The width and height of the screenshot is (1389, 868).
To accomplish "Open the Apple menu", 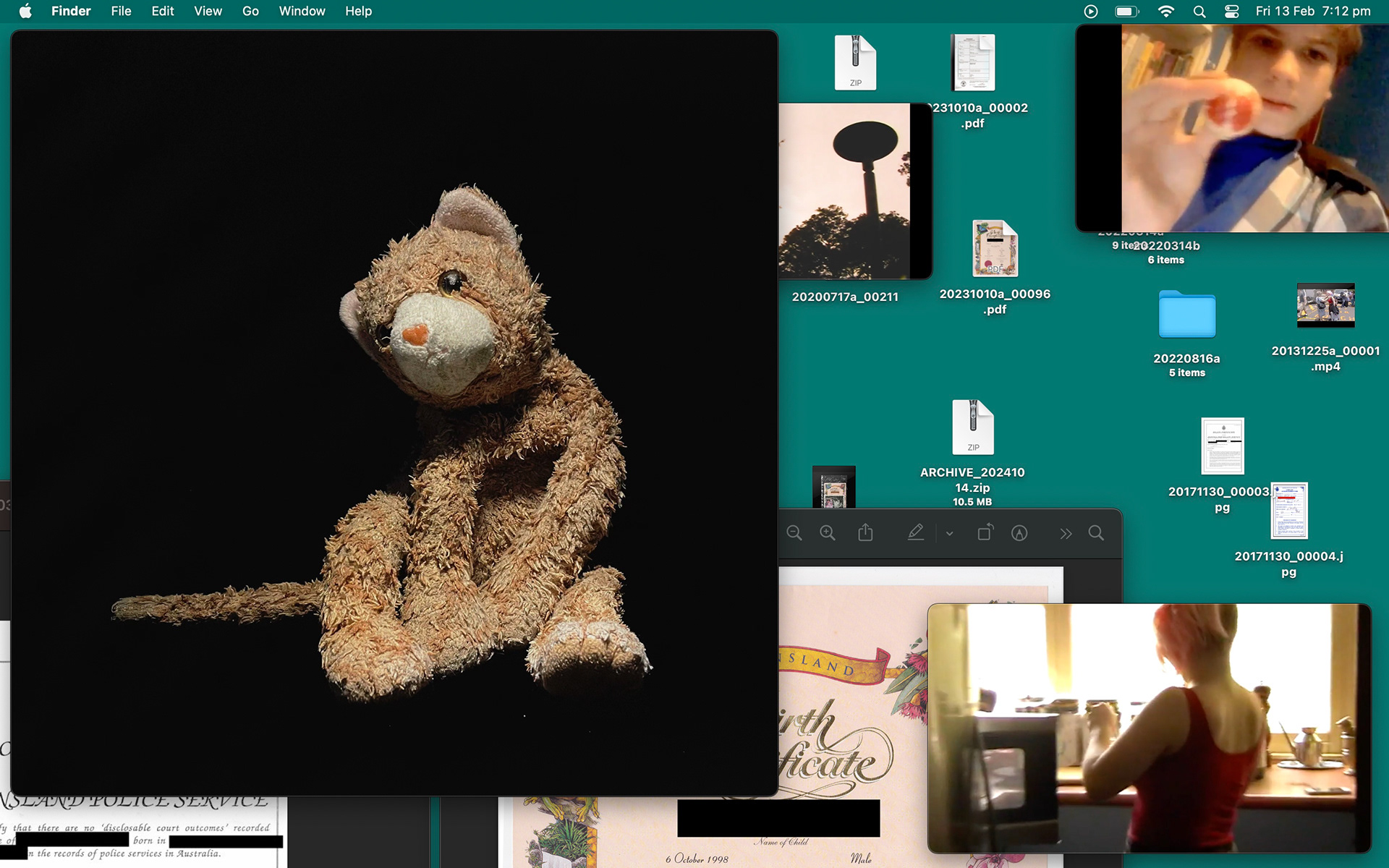I will (x=25, y=12).
